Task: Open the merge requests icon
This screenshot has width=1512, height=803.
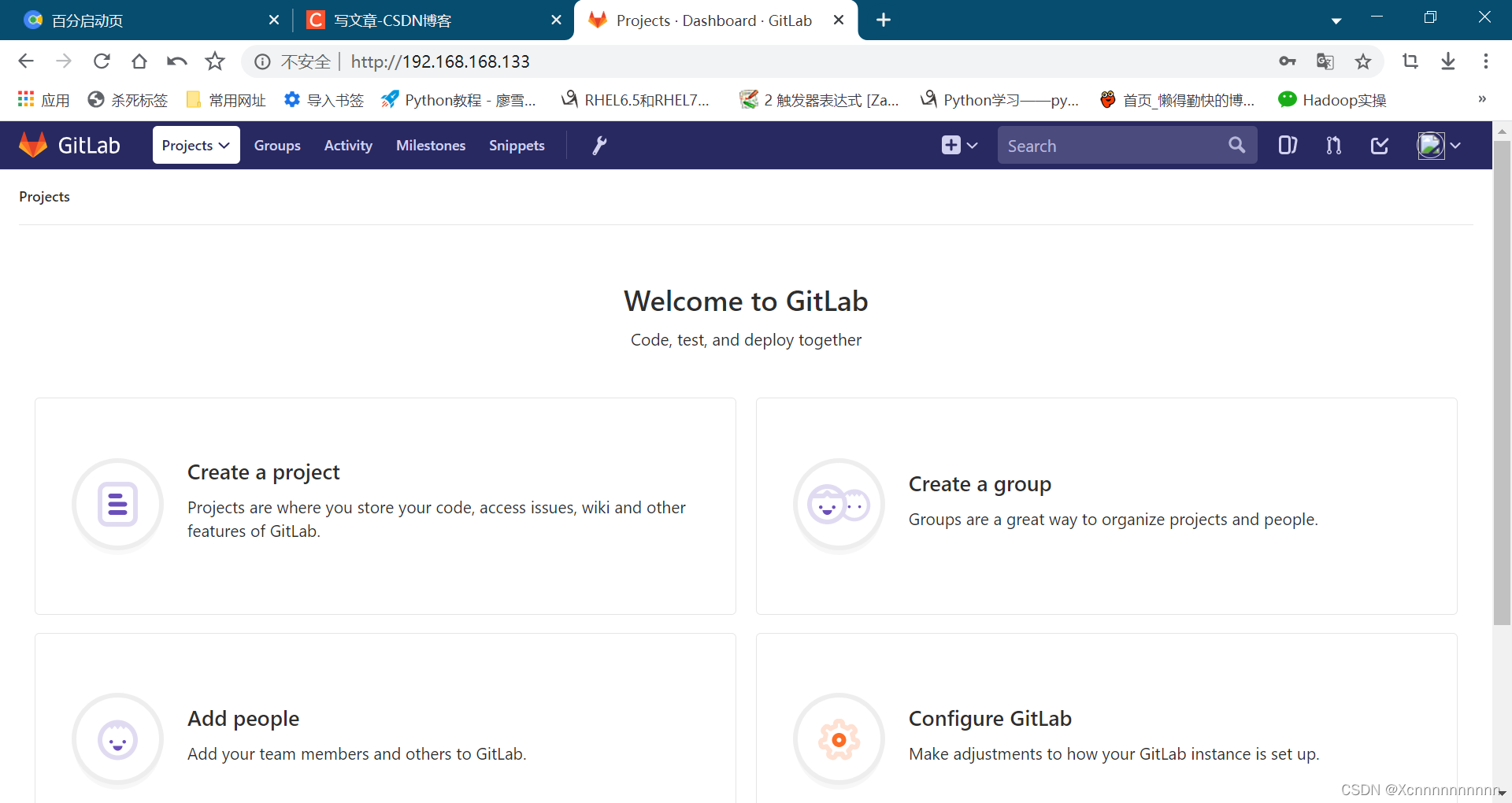Action: (1333, 145)
